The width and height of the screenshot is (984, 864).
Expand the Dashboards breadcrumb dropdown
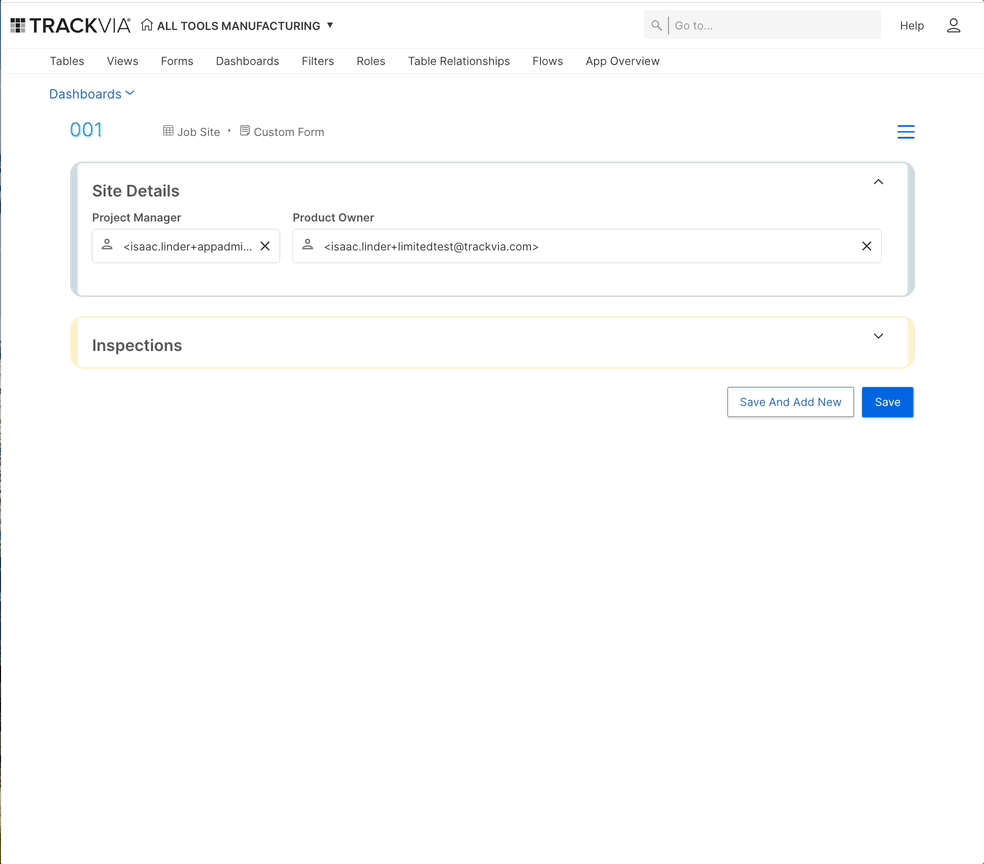[130, 94]
